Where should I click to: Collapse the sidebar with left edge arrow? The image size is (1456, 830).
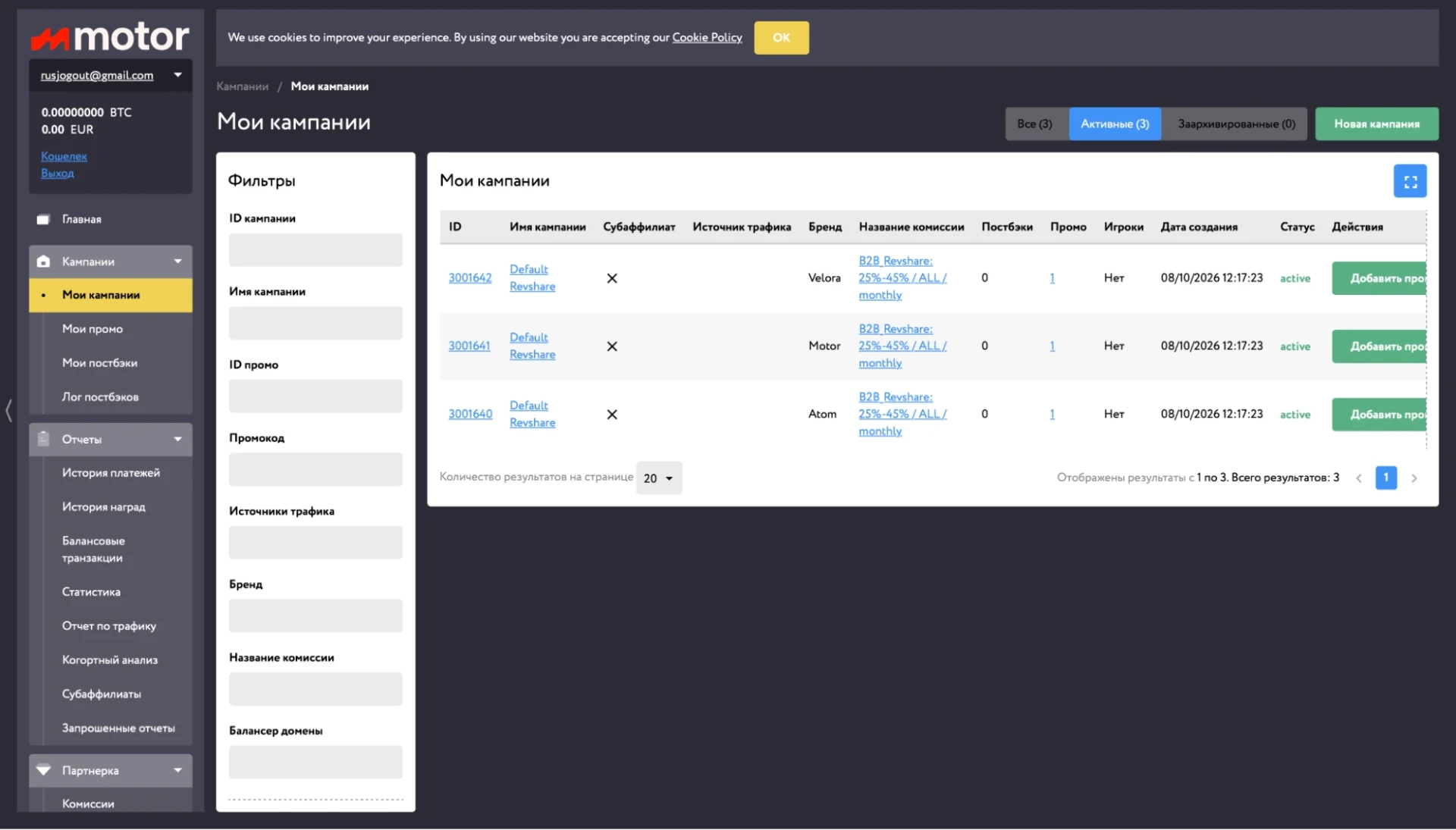coord(8,411)
